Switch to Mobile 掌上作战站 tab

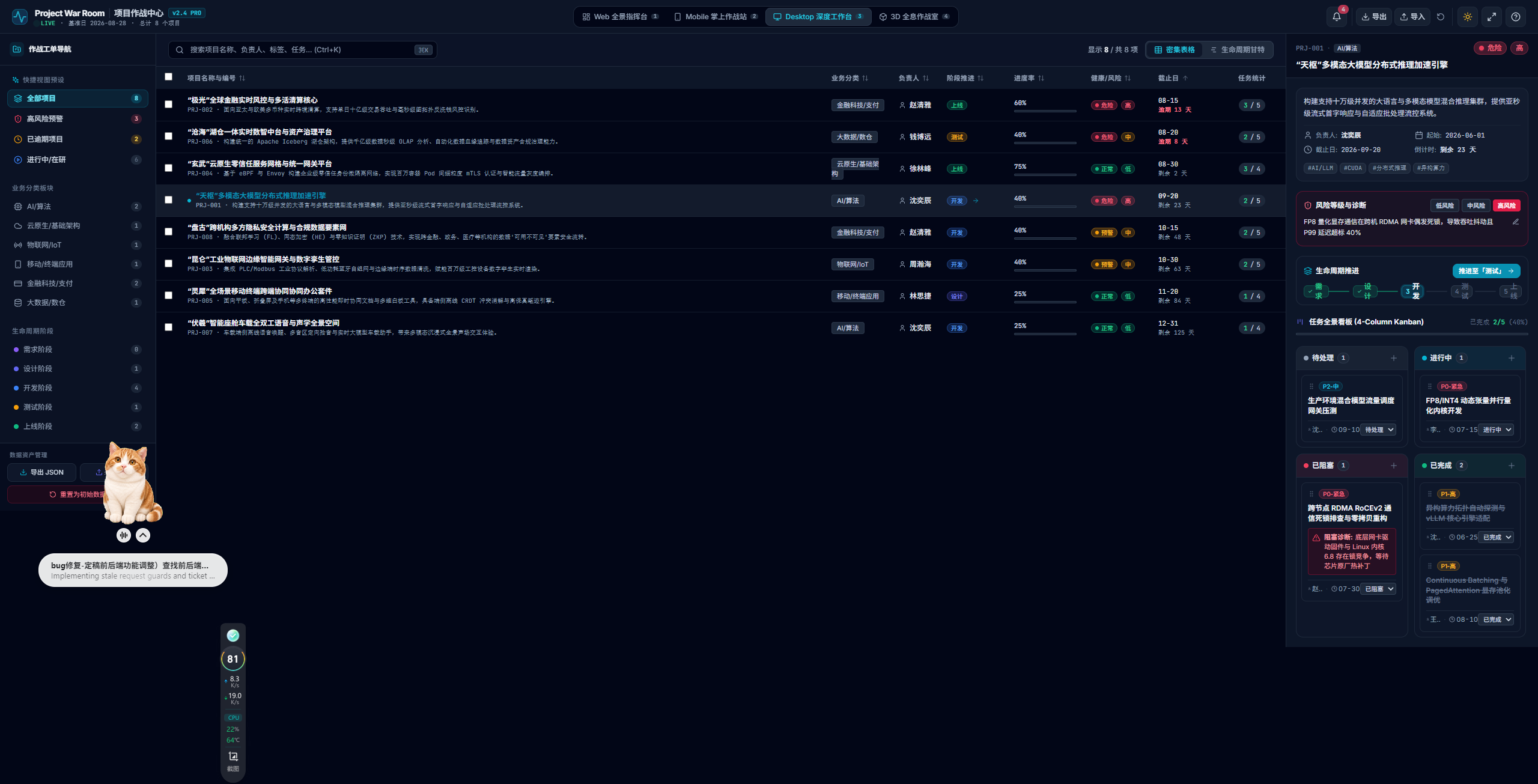716,17
